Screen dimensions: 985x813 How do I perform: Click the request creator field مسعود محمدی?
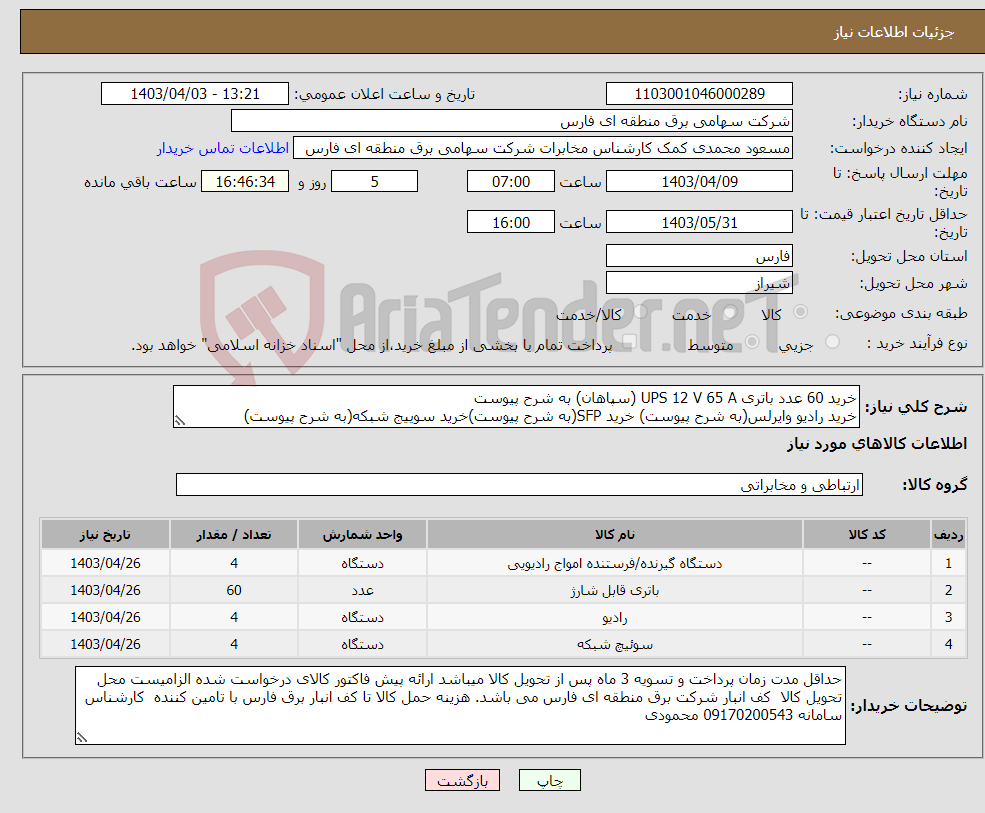[x=543, y=148]
